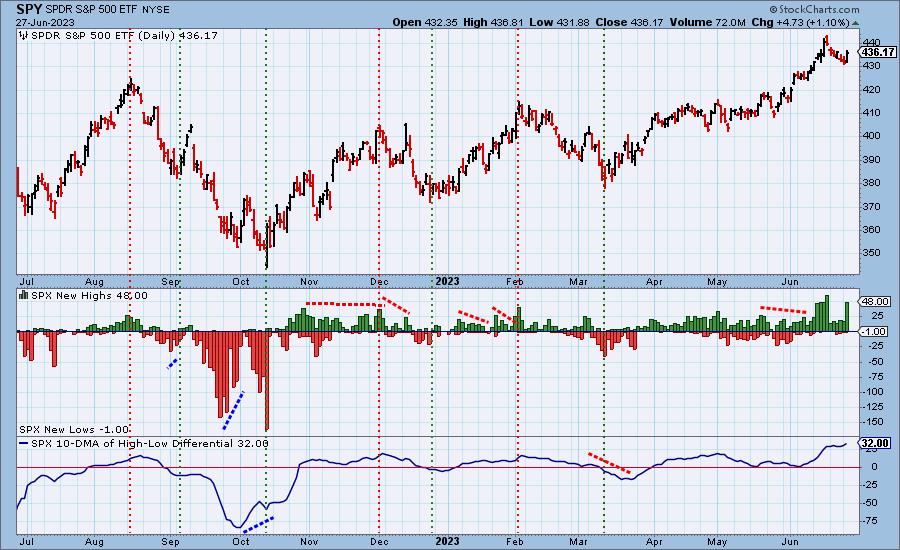This screenshot has height=550, width=900.
Task: Click the 'SPDR S&P 500 ETF (Daily) 436.17' legend
Action: click(x=124, y=36)
